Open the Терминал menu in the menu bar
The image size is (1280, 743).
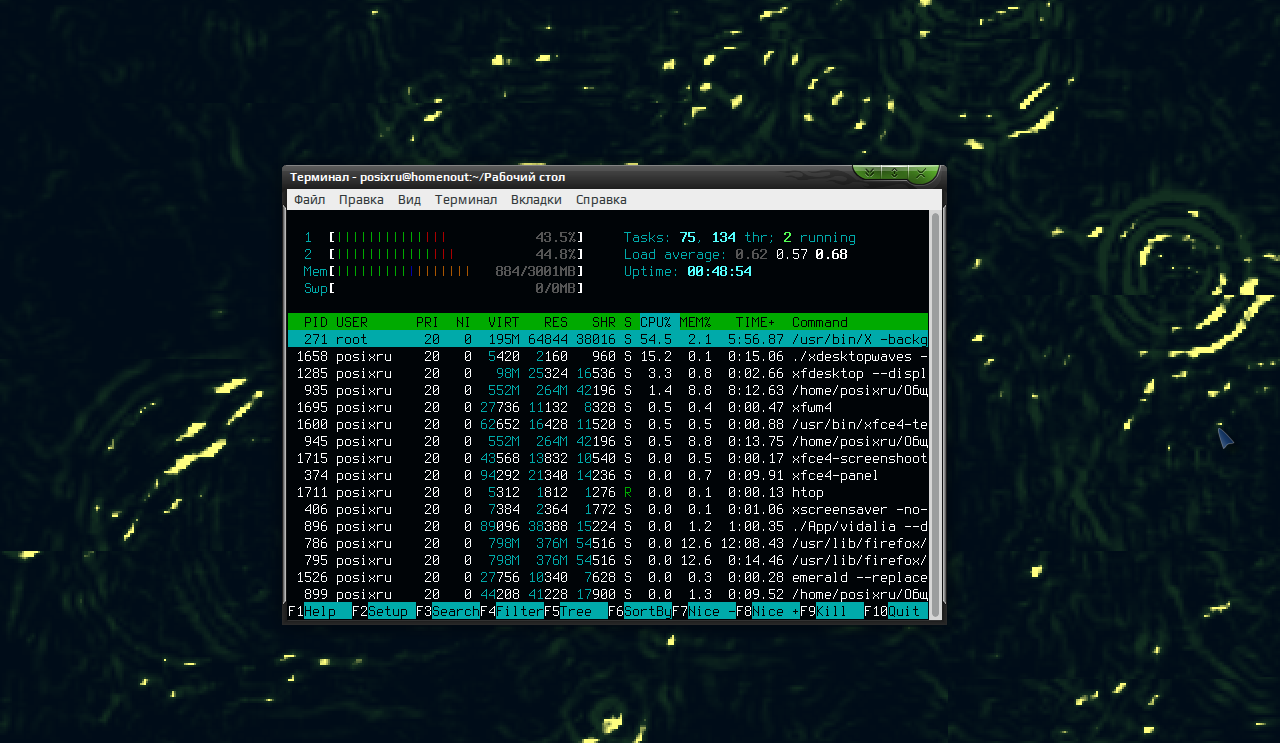tap(466, 200)
